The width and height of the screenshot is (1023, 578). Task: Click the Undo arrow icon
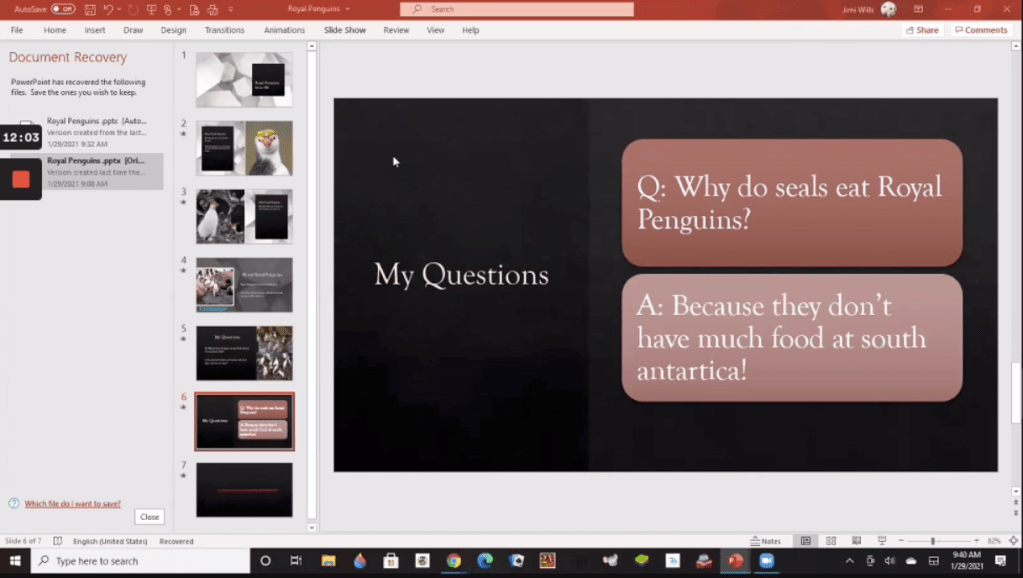(107, 9)
